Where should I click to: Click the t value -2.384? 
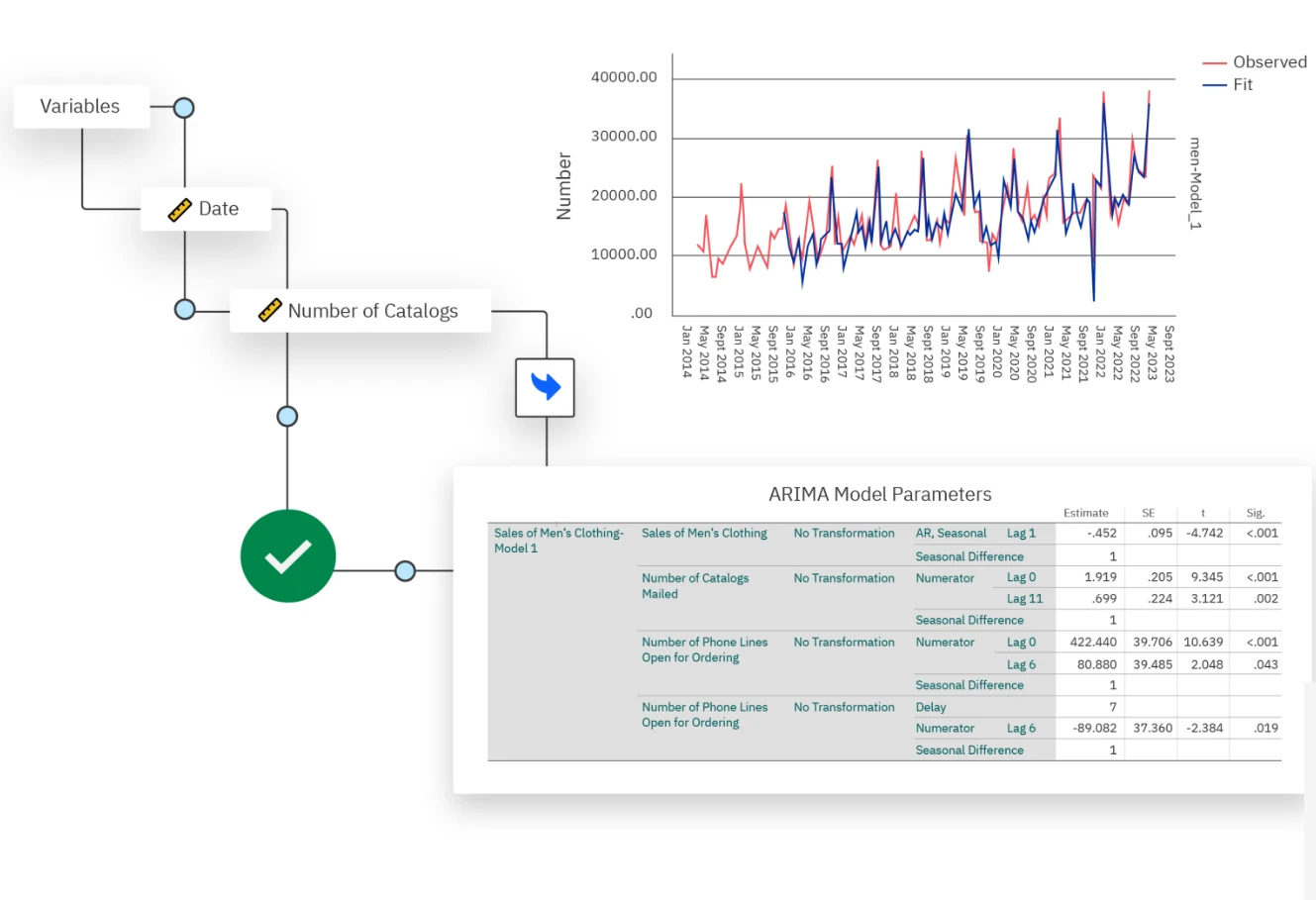(x=1205, y=728)
